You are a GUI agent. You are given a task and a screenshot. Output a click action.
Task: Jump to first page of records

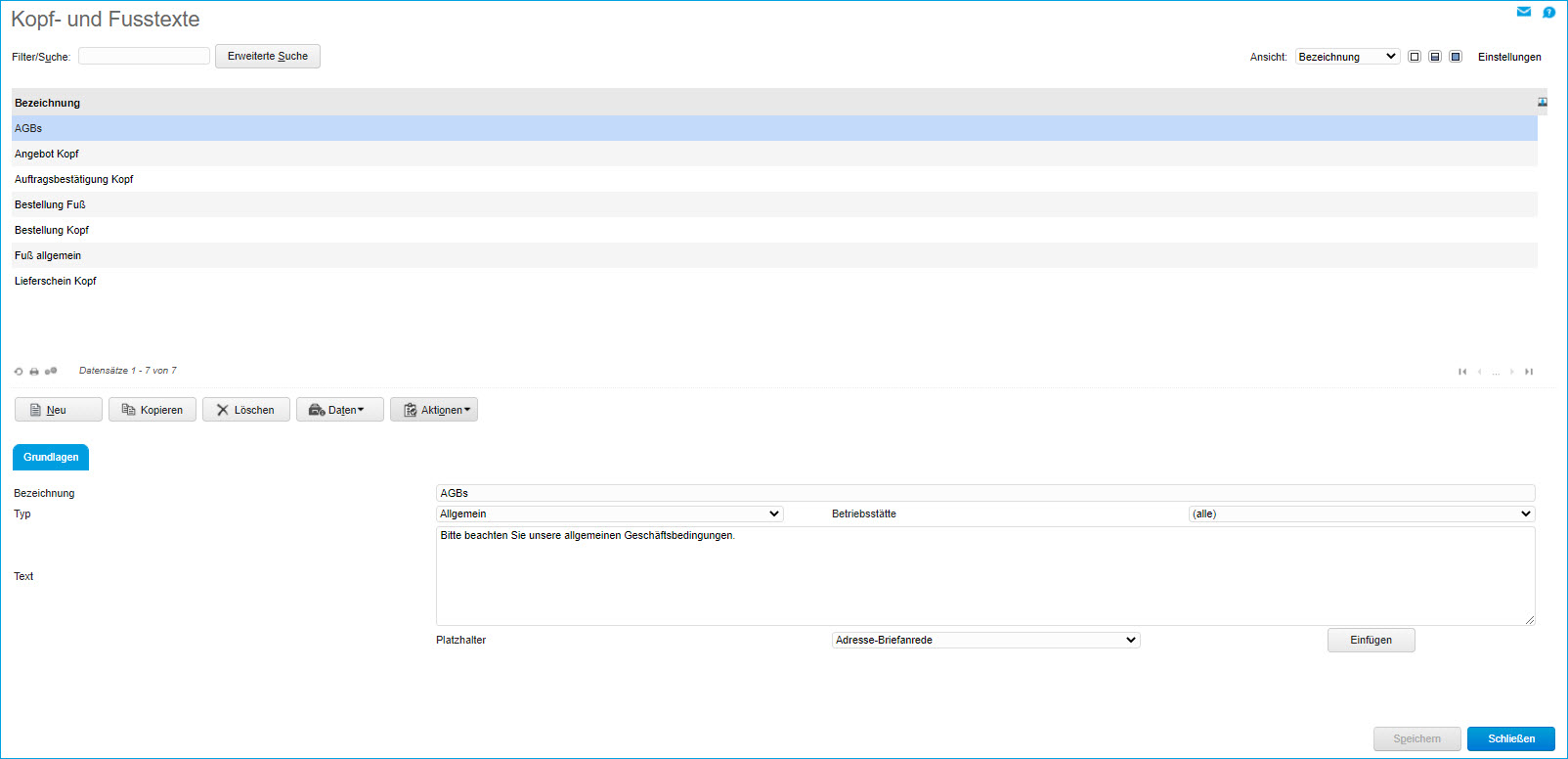(x=1462, y=372)
